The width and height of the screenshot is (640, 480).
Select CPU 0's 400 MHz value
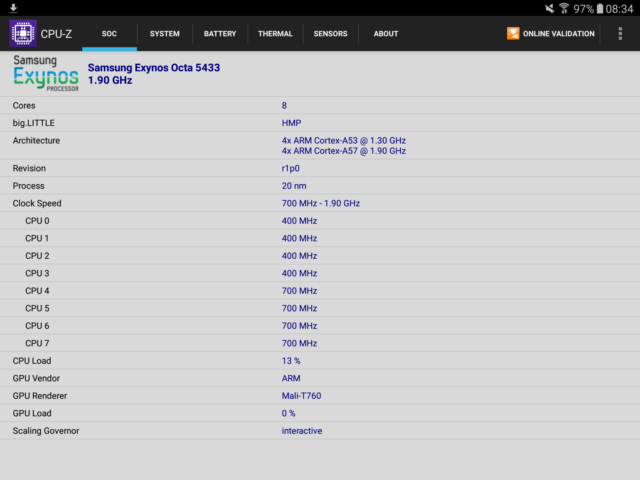[x=299, y=221]
